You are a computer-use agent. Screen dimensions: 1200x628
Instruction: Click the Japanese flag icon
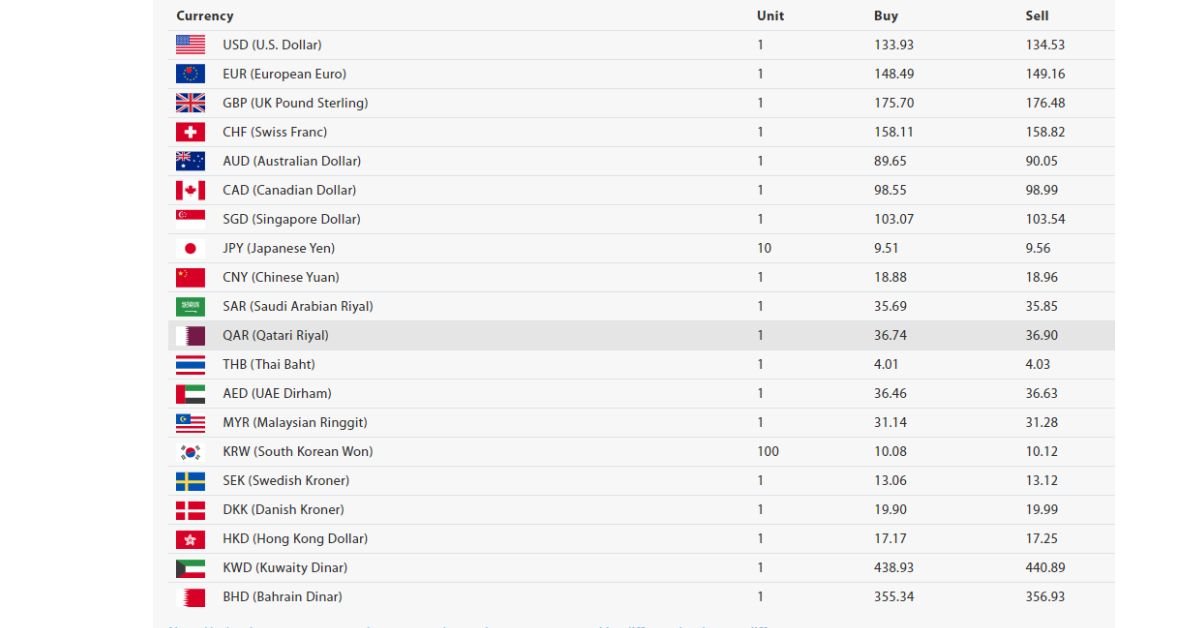click(x=190, y=248)
